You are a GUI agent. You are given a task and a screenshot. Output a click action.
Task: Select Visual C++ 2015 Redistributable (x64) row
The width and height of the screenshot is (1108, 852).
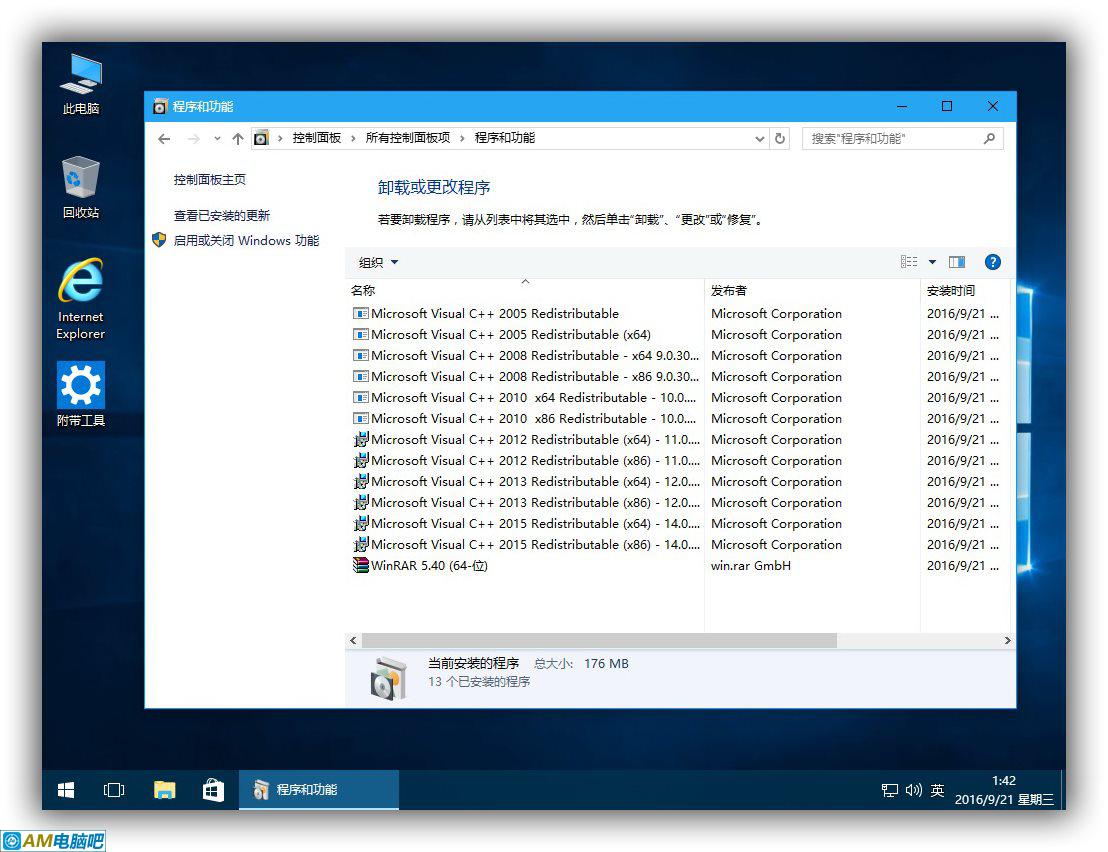676,523
